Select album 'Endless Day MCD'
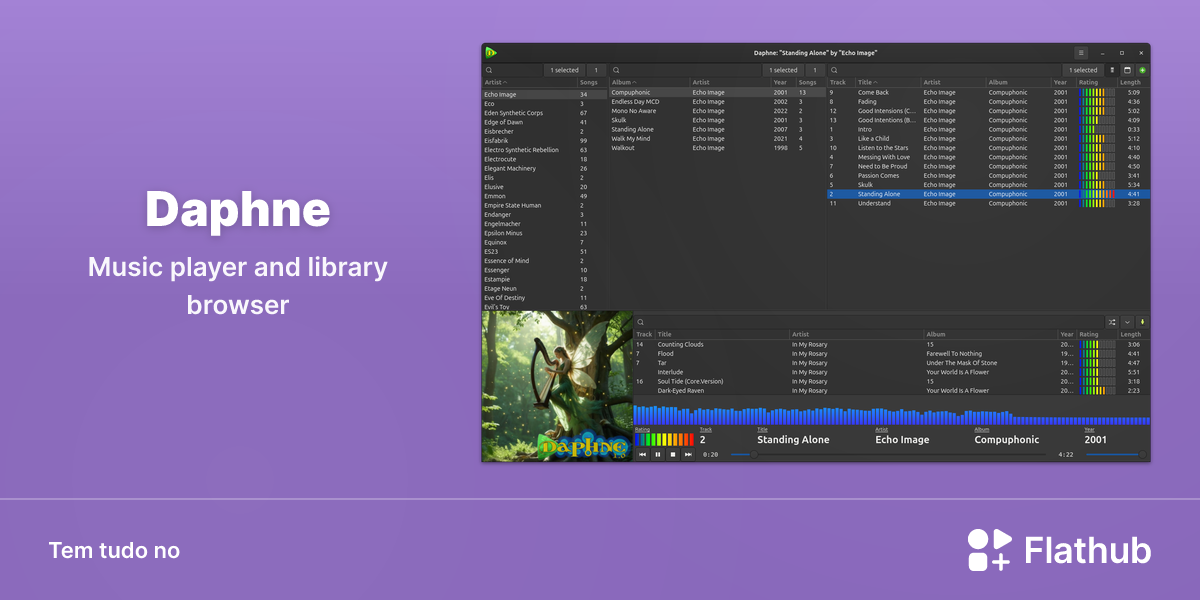1200x600 pixels. [x=717, y=101]
